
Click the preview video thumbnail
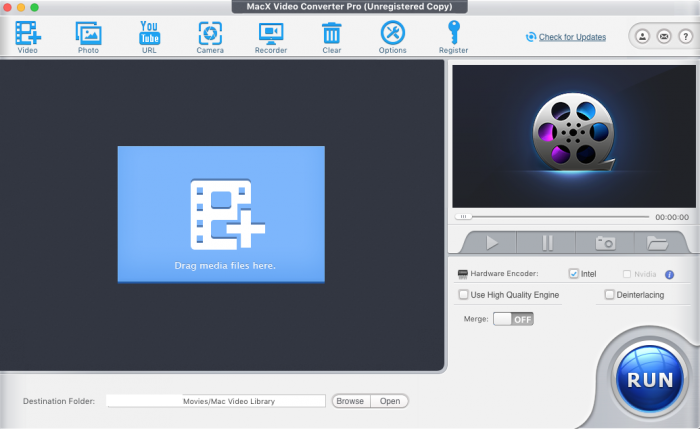coord(574,136)
